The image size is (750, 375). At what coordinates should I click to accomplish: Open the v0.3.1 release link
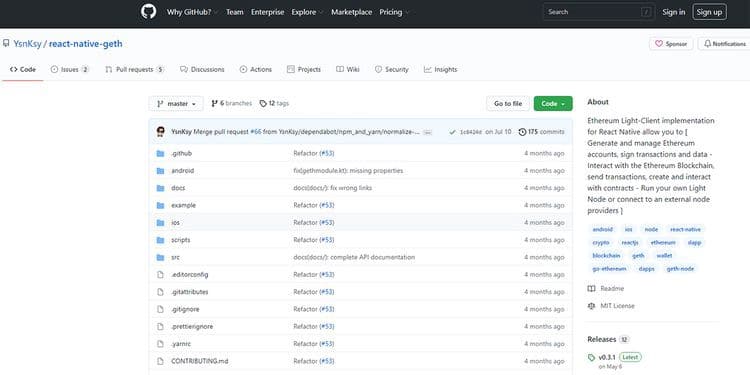(x=607, y=357)
